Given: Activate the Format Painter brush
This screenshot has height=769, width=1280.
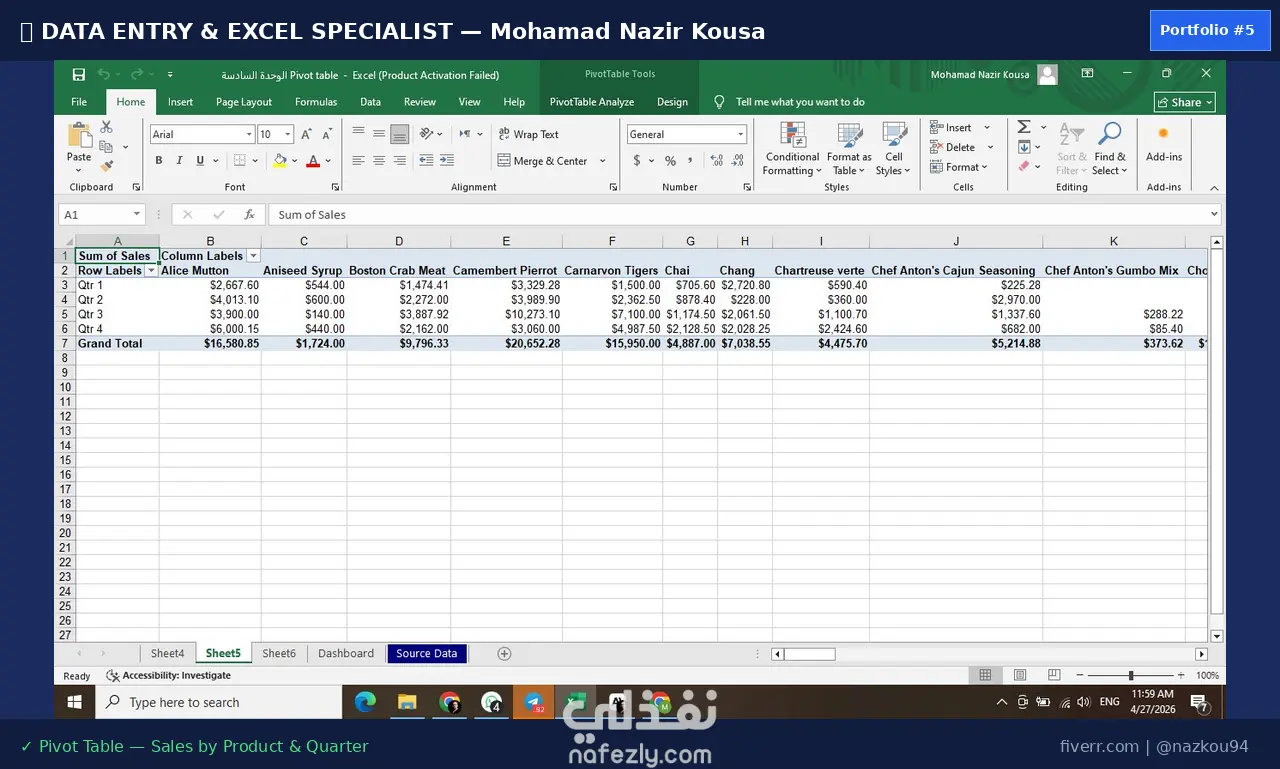Looking at the screenshot, I should pyautogui.click(x=106, y=166).
